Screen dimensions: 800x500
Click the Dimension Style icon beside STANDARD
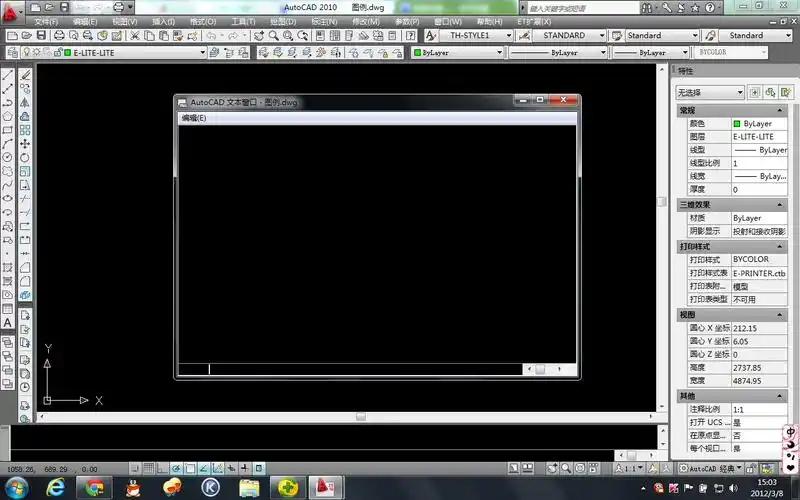click(x=524, y=35)
